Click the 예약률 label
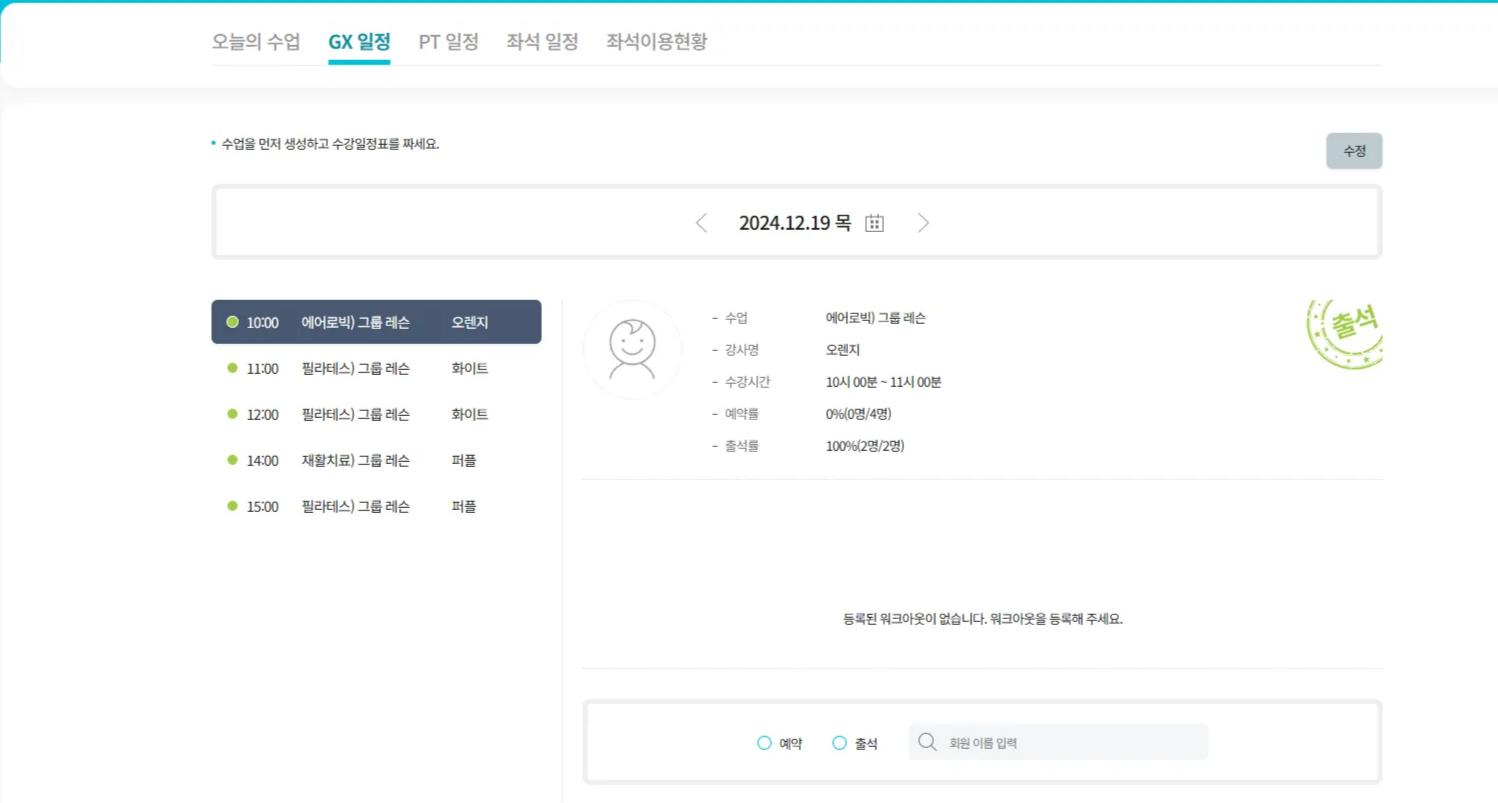Screen dimensions: 1498x803 click(742, 414)
